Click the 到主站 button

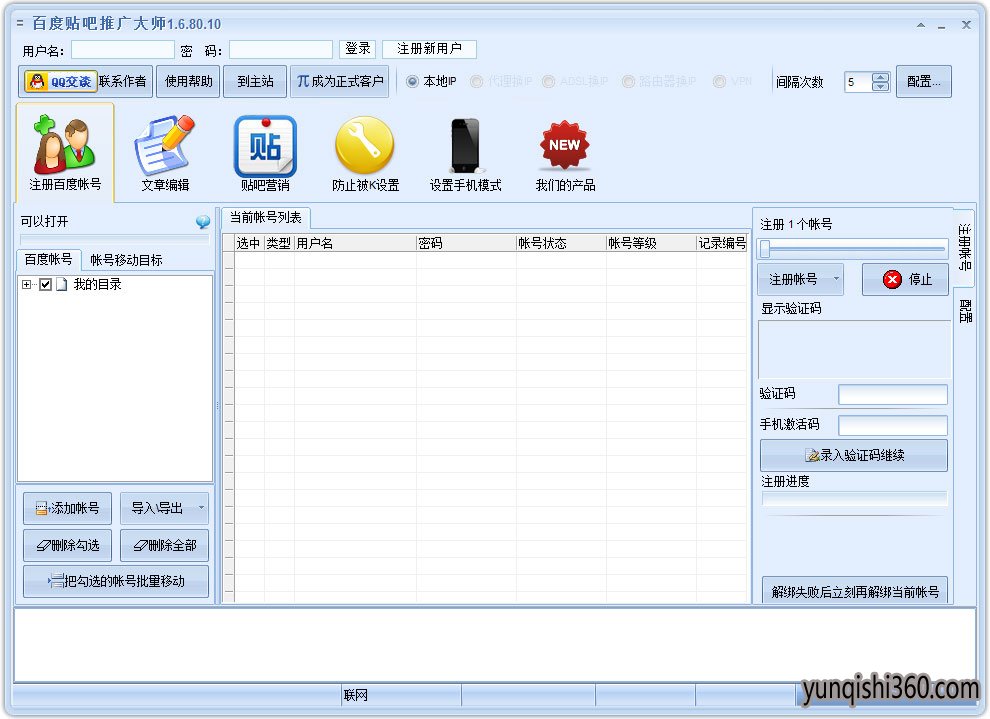(255, 81)
